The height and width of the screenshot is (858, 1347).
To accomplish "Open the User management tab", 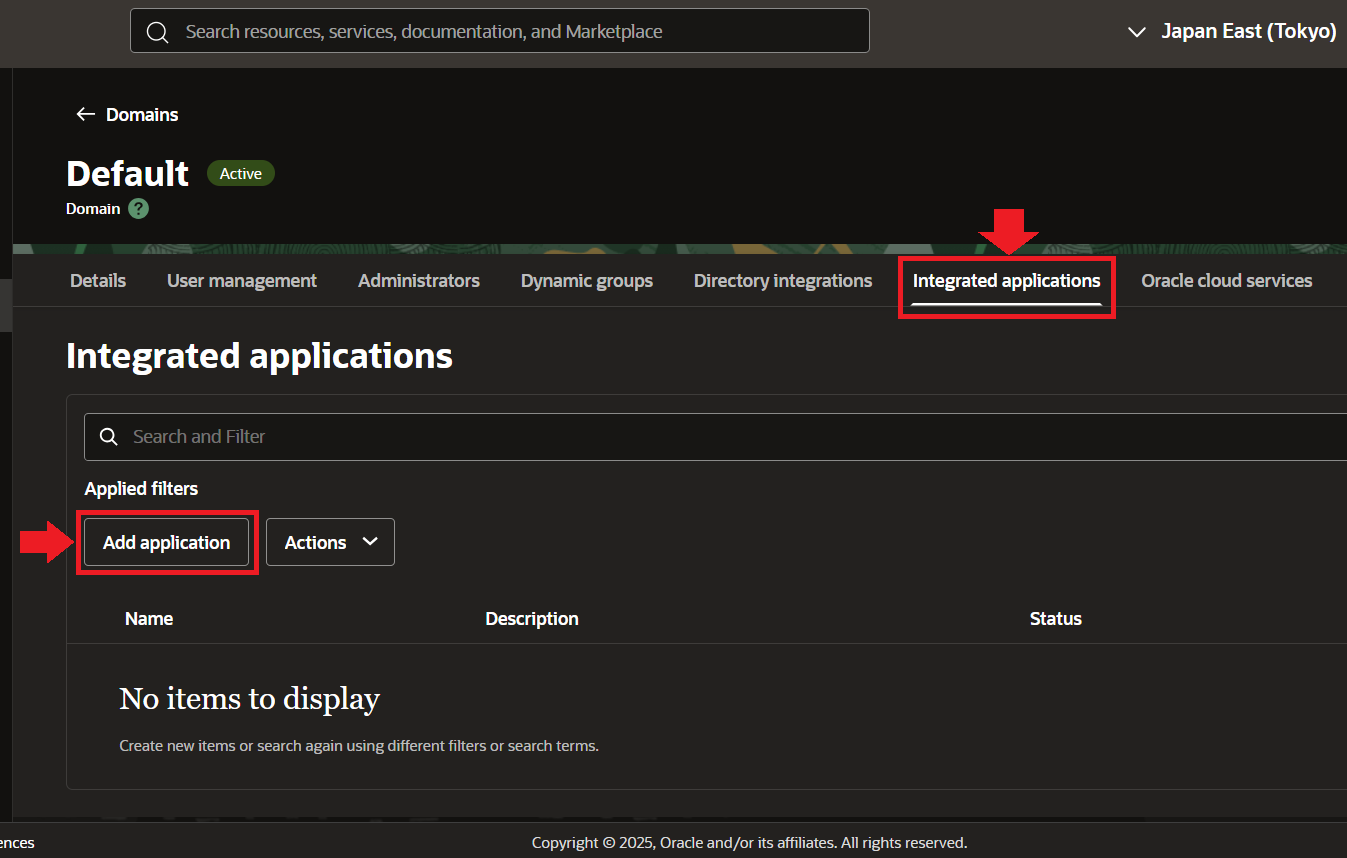I will coord(241,281).
